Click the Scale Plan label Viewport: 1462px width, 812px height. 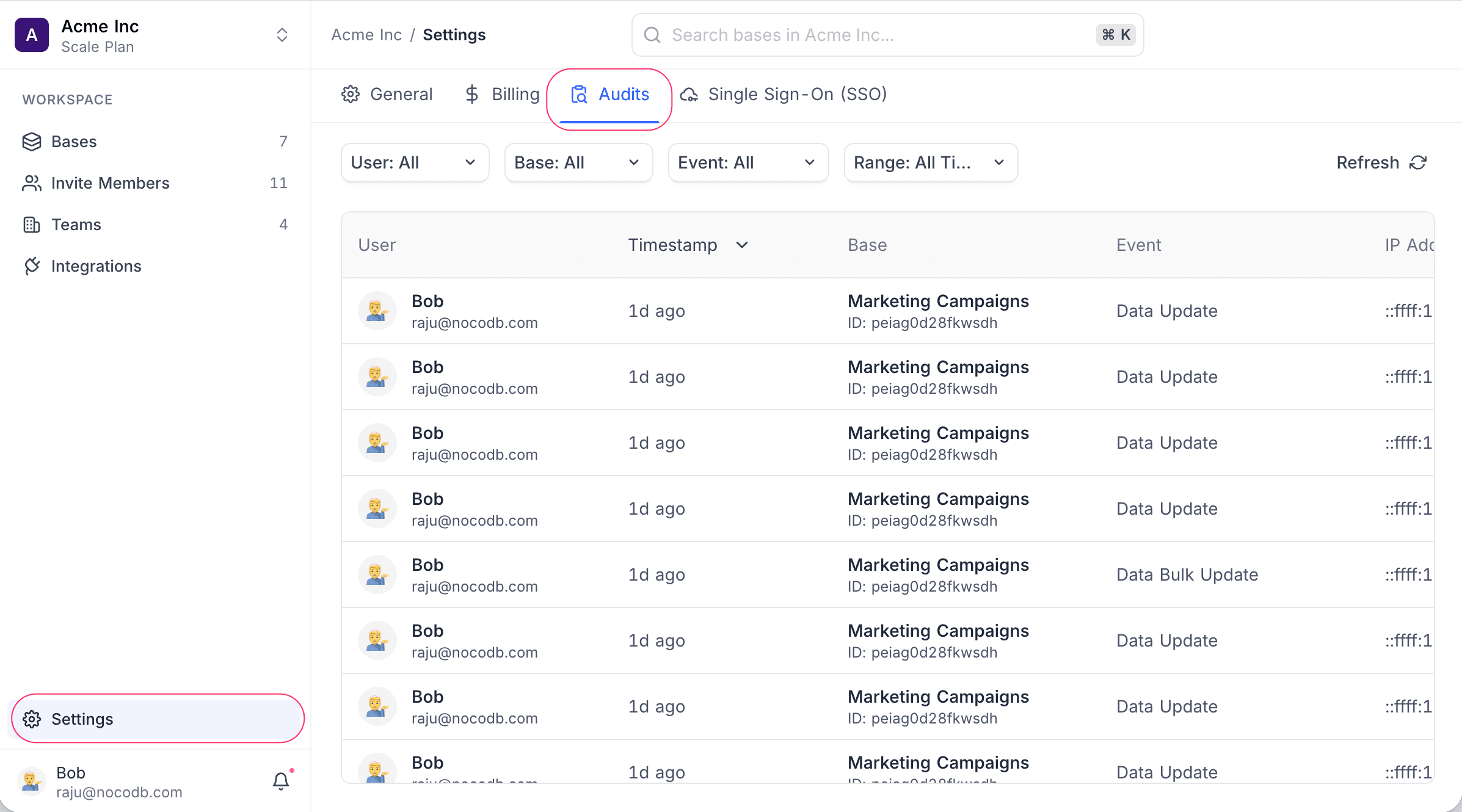coord(98,47)
